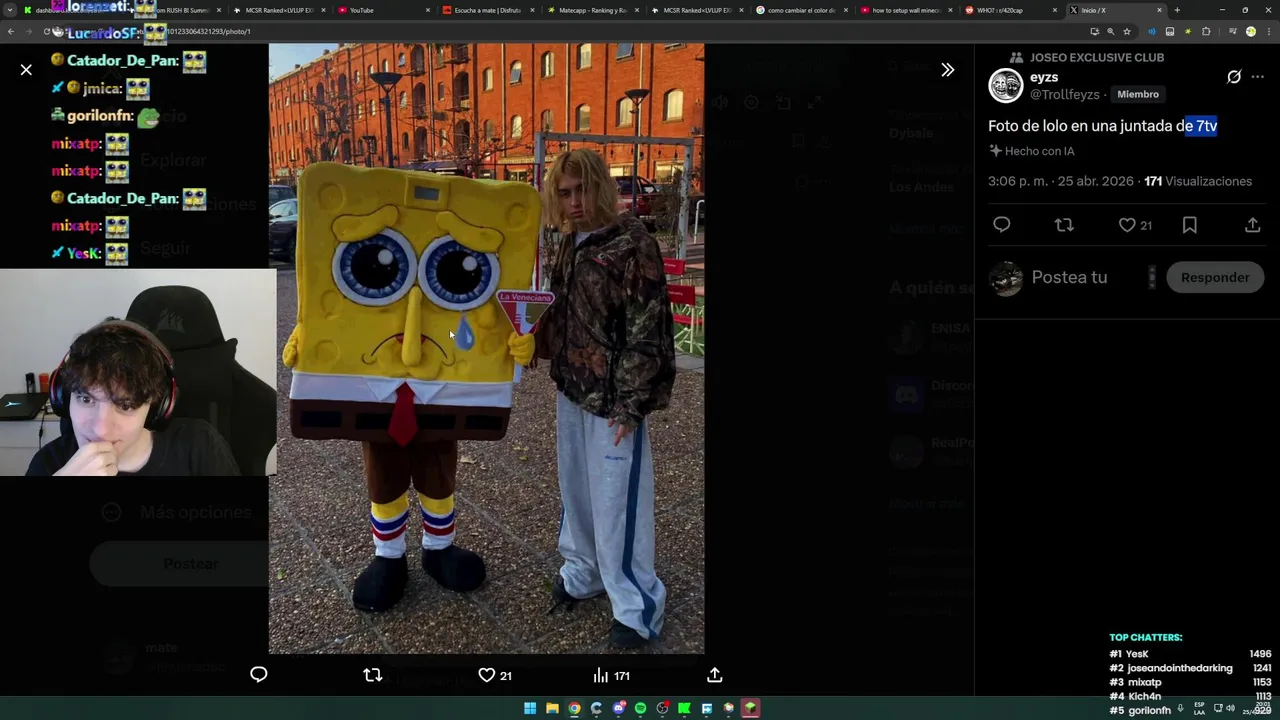Click chat username gorilonfn in overlay

click(100, 116)
